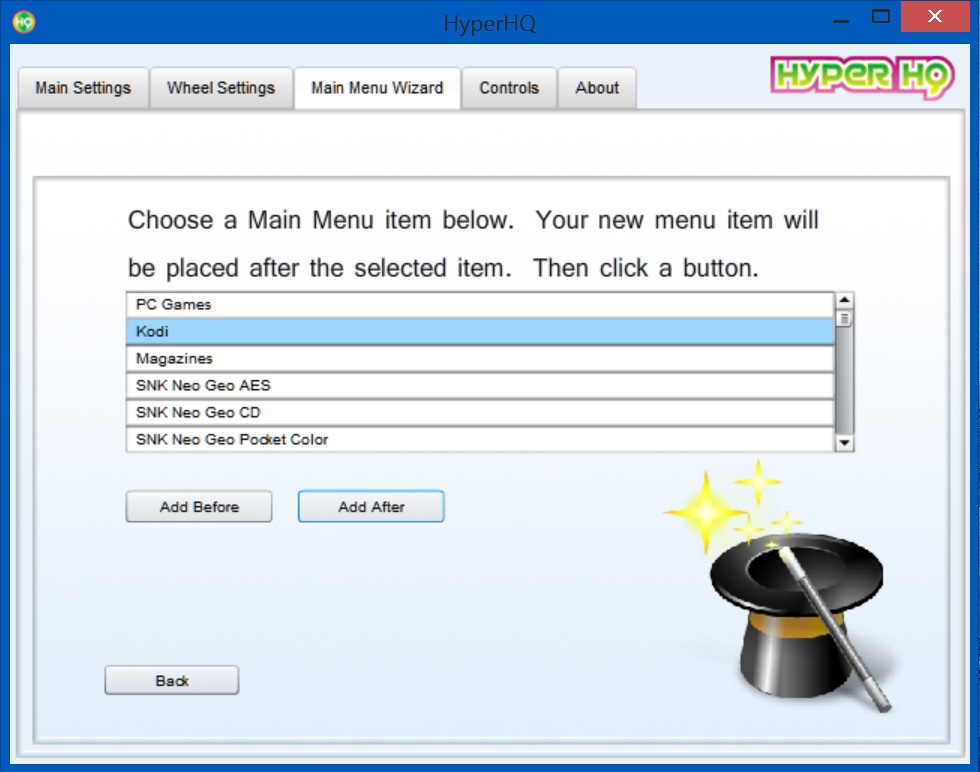Go to the Controls tab
Viewport: 980px width, 772px height.
tap(509, 88)
